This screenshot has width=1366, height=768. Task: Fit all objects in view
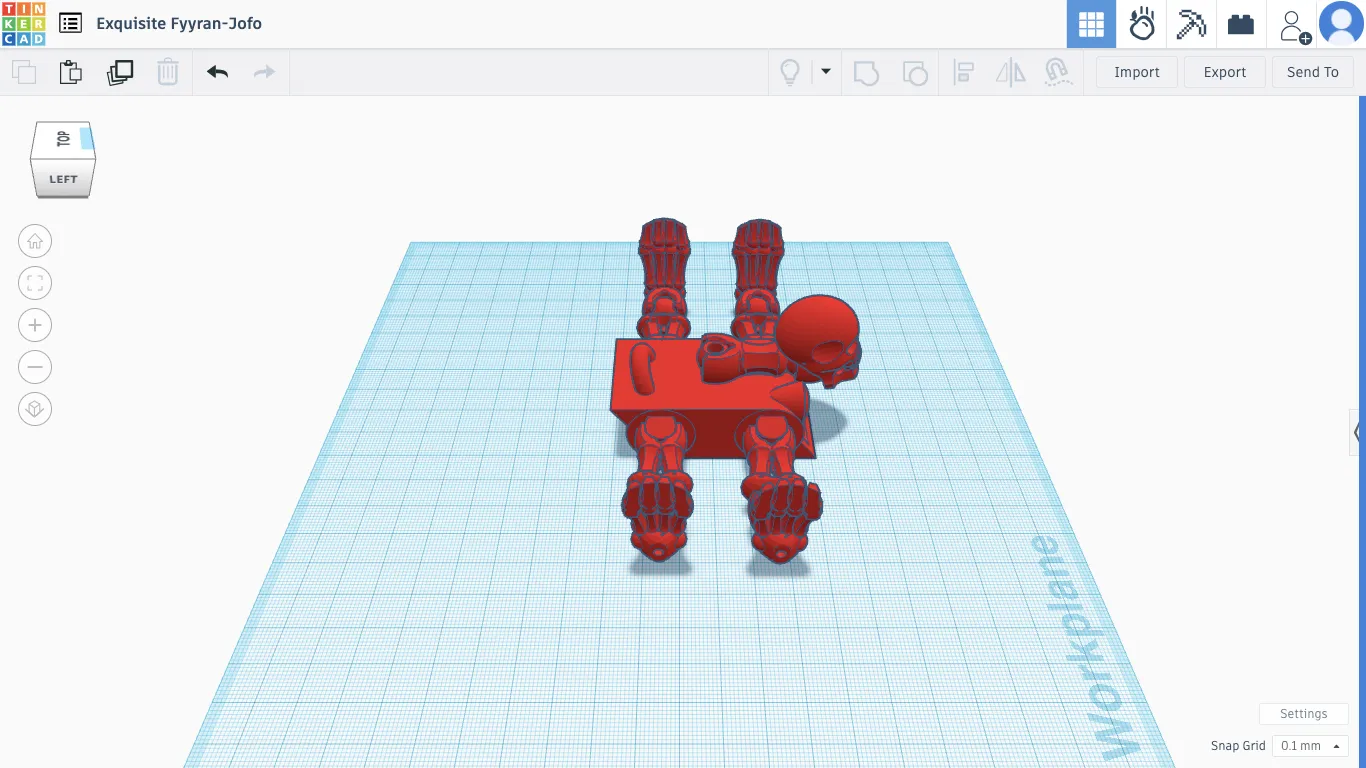click(35, 283)
